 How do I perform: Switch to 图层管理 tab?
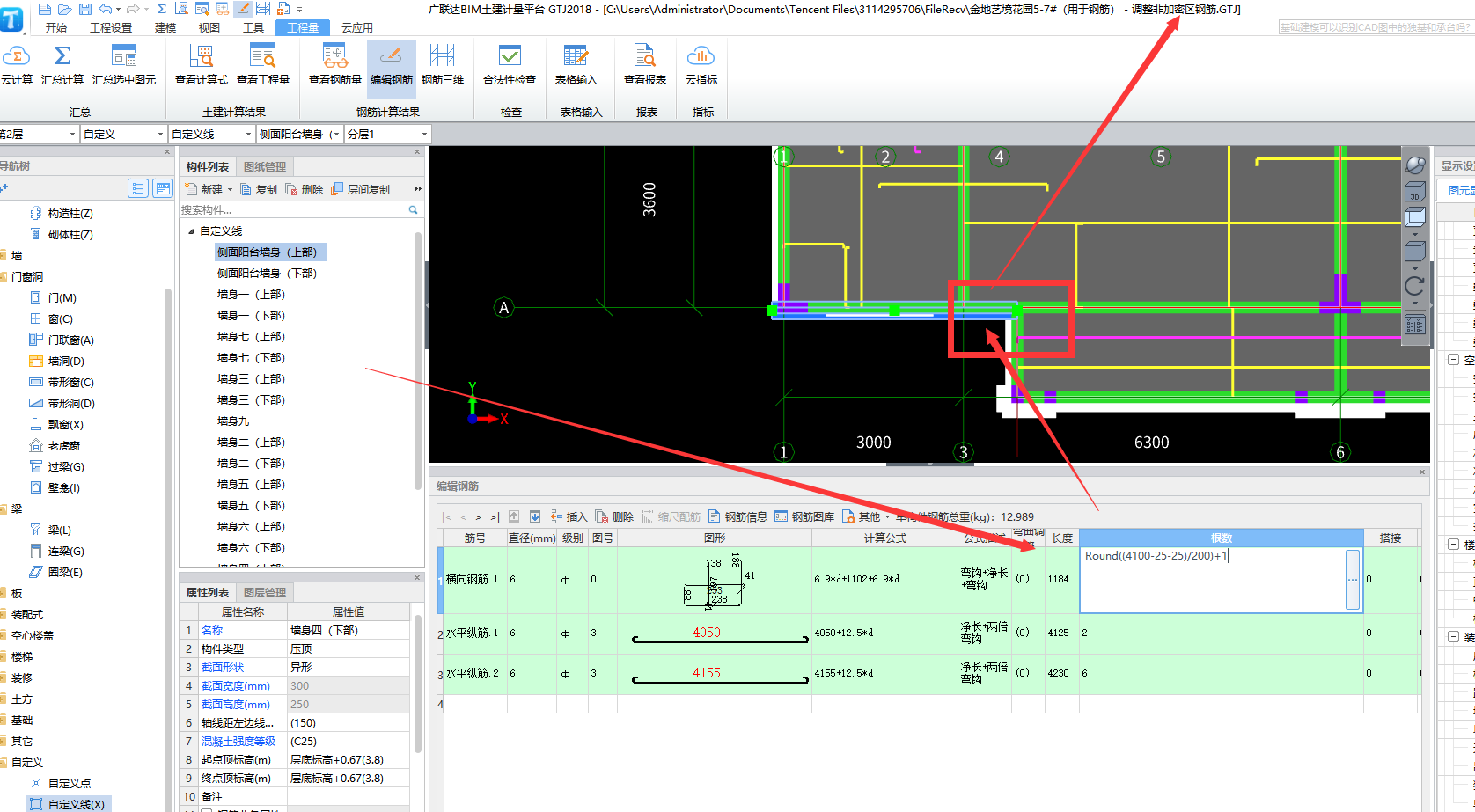pos(265,592)
